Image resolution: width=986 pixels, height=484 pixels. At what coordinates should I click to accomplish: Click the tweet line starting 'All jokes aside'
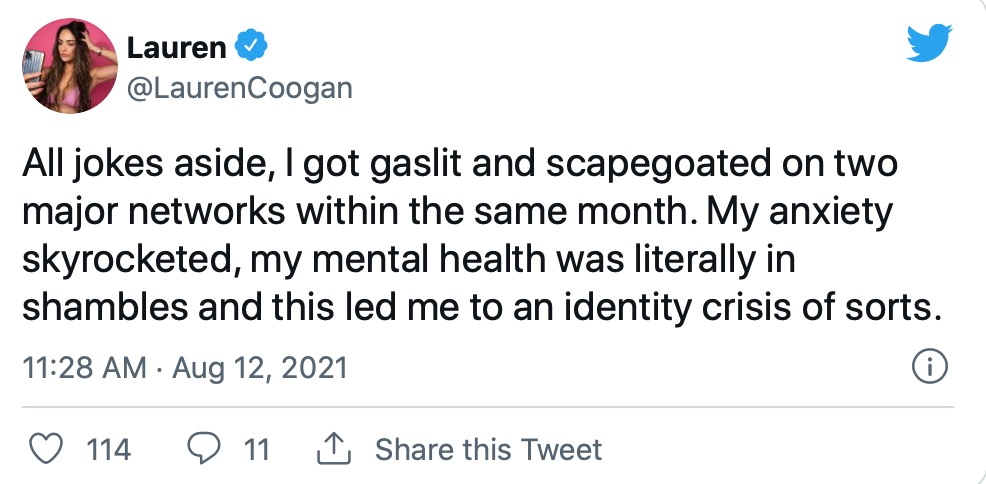(458, 166)
